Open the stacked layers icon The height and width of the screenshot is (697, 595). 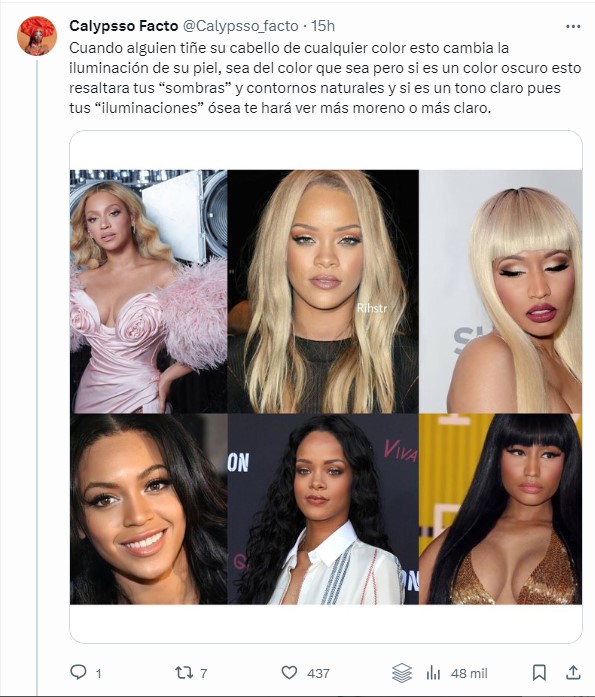pos(402,673)
